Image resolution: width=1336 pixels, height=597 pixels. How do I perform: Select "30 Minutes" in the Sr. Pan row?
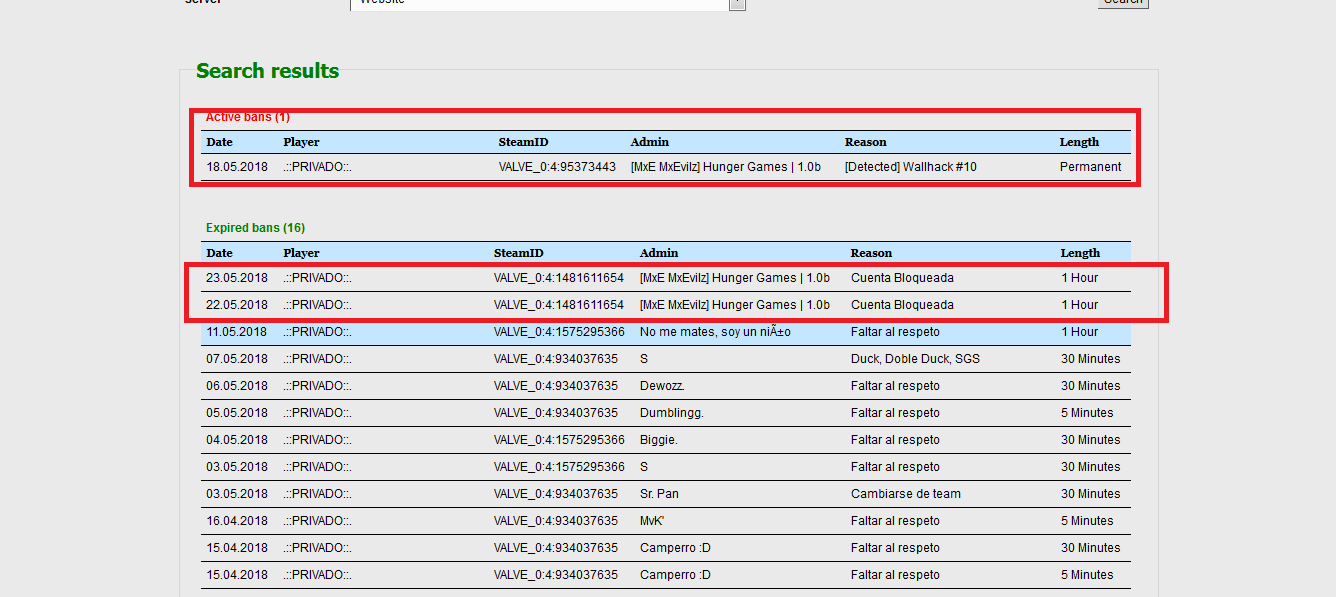click(1091, 494)
